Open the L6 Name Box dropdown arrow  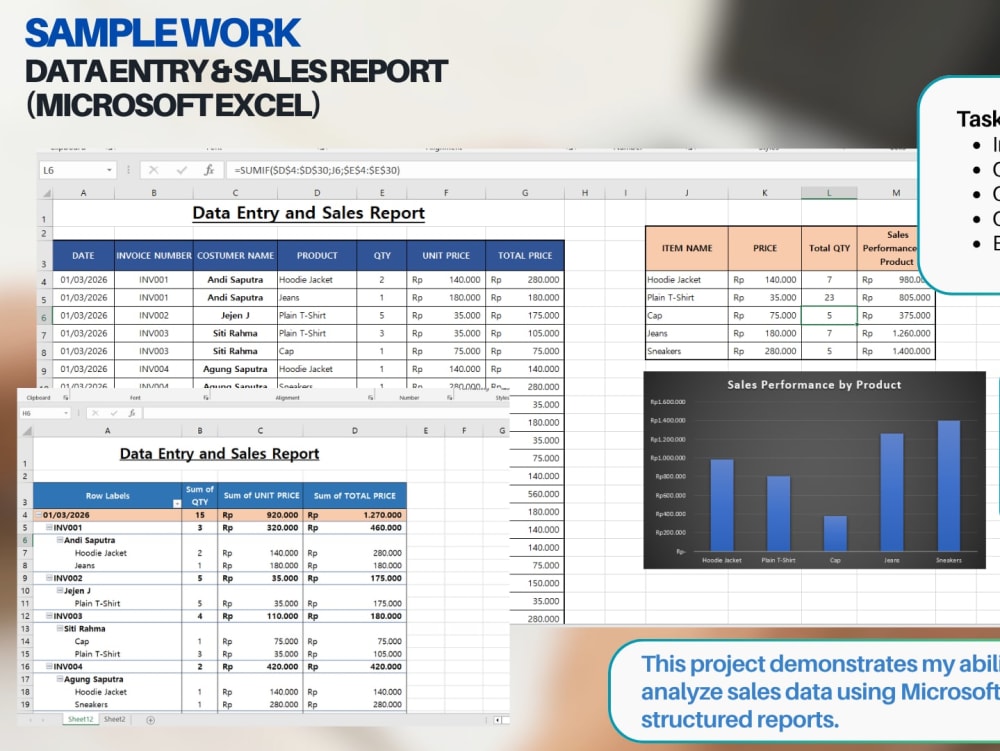tap(109, 170)
